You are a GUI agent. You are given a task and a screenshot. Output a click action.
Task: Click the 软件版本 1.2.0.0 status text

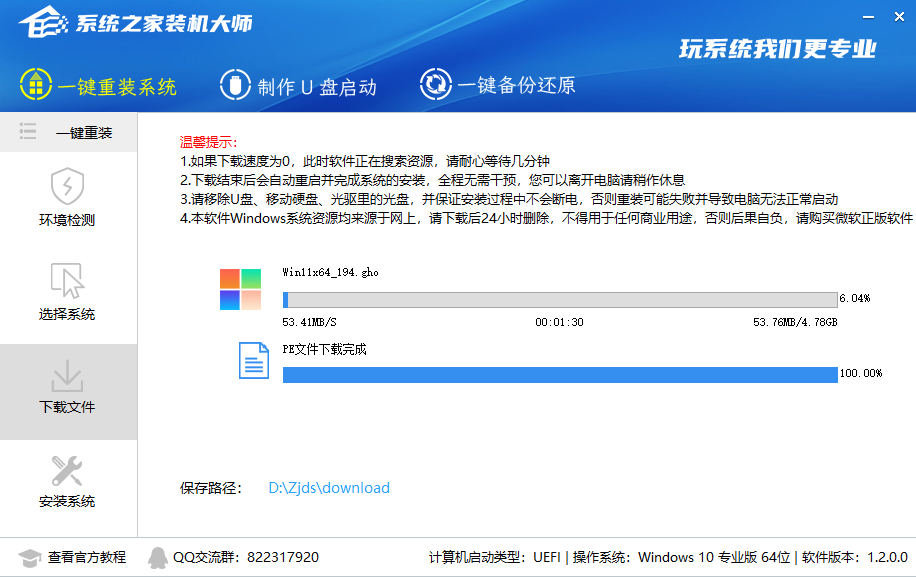(x=851, y=556)
